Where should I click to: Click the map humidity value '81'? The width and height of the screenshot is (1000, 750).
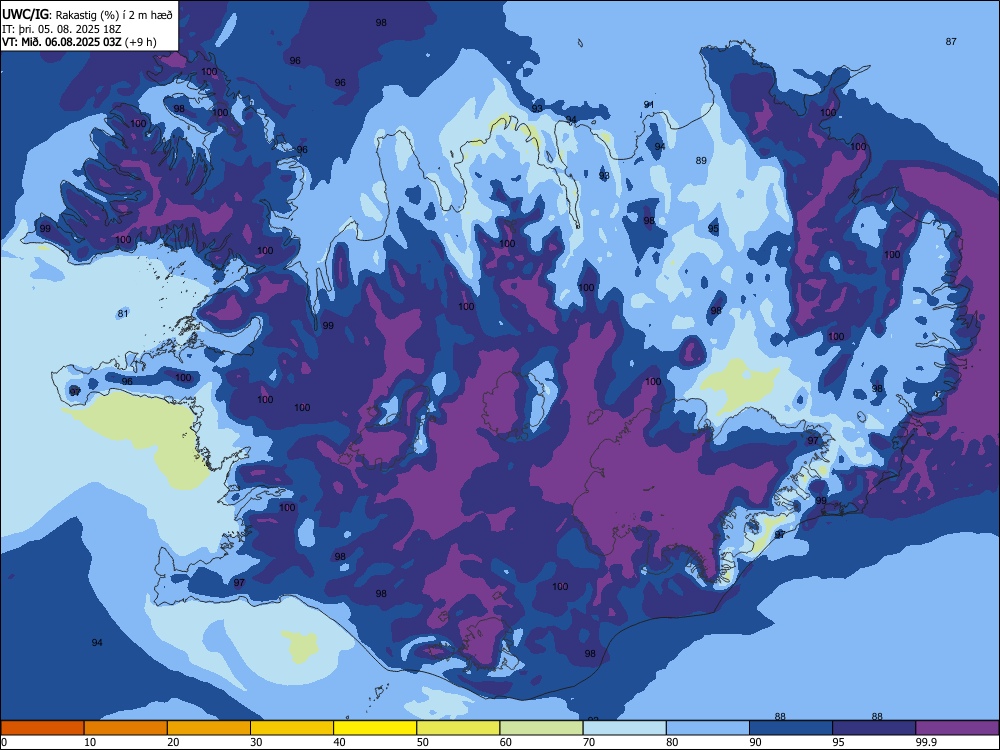click(x=123, y=313)
